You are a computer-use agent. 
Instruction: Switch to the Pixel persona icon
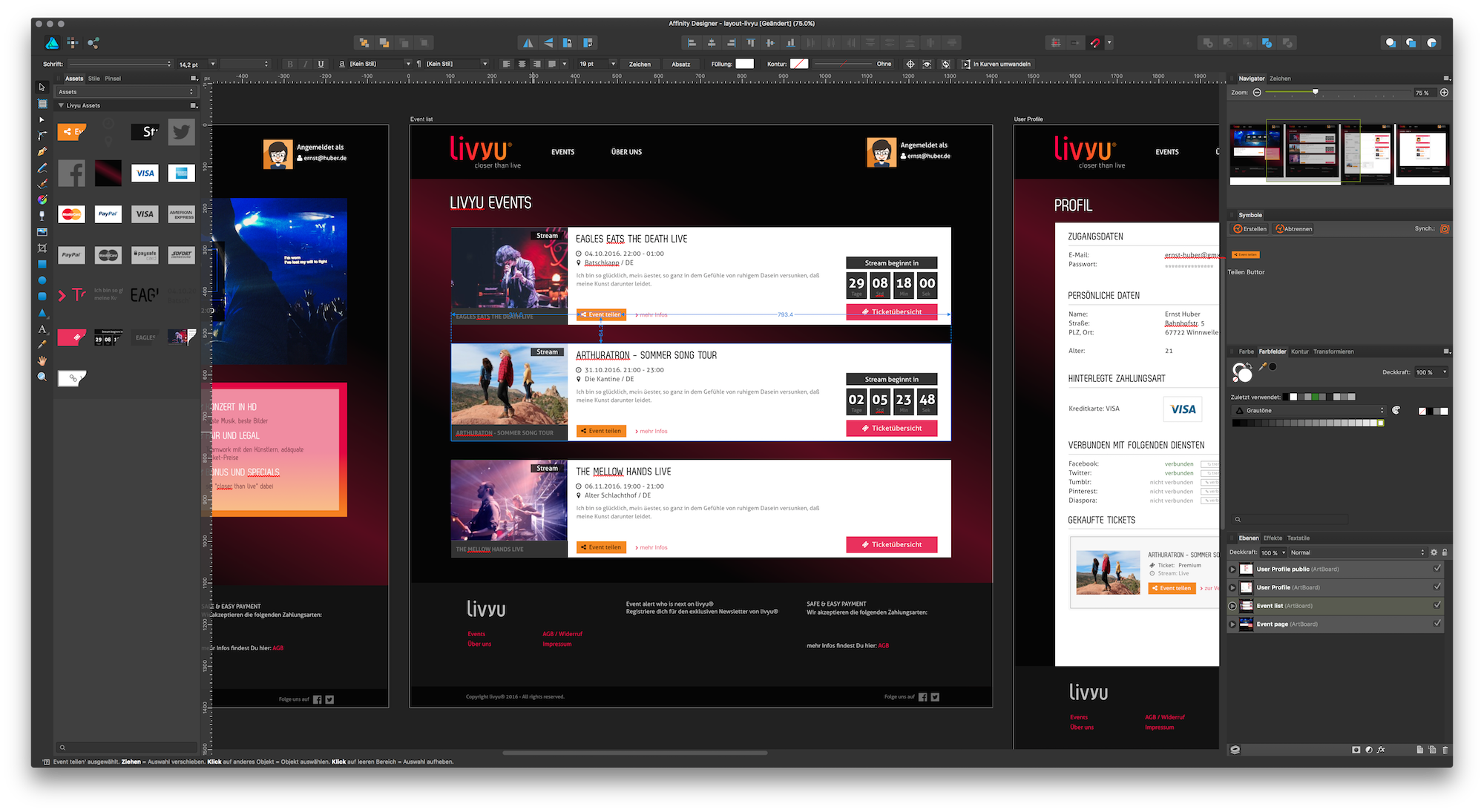72,43
